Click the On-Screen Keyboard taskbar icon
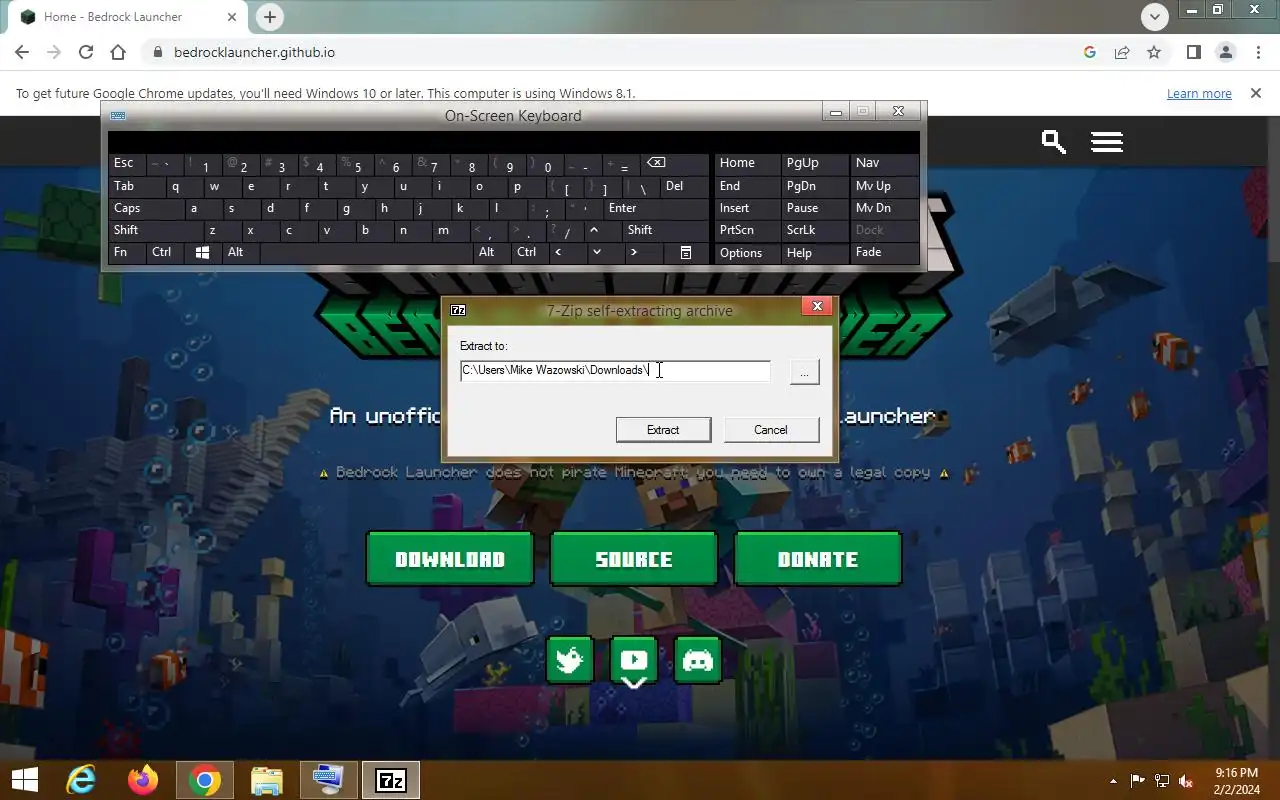The height and width of the screenshot is (800, 1280). 328,780
